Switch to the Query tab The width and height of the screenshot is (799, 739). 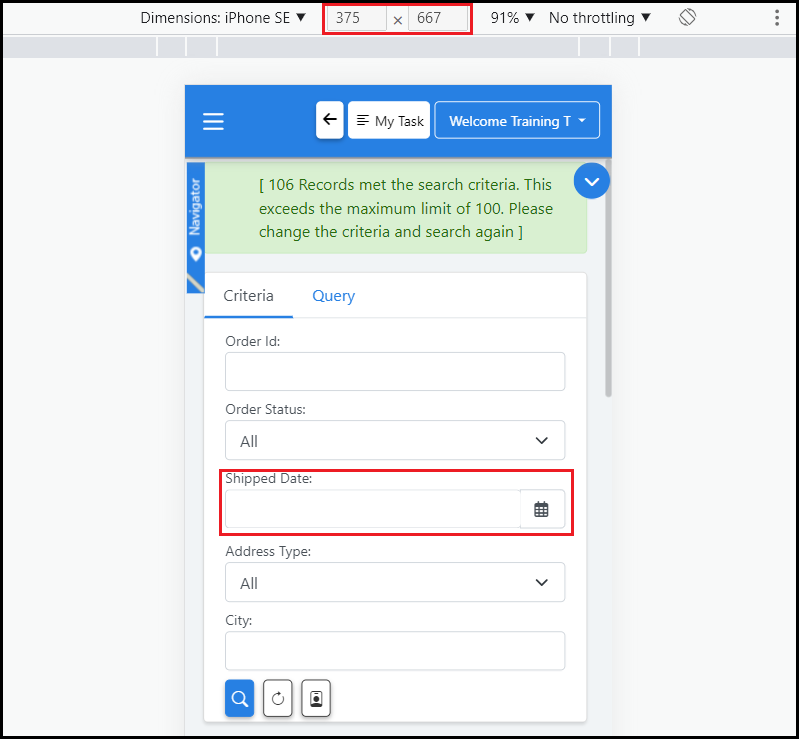[x=333, y=296]
